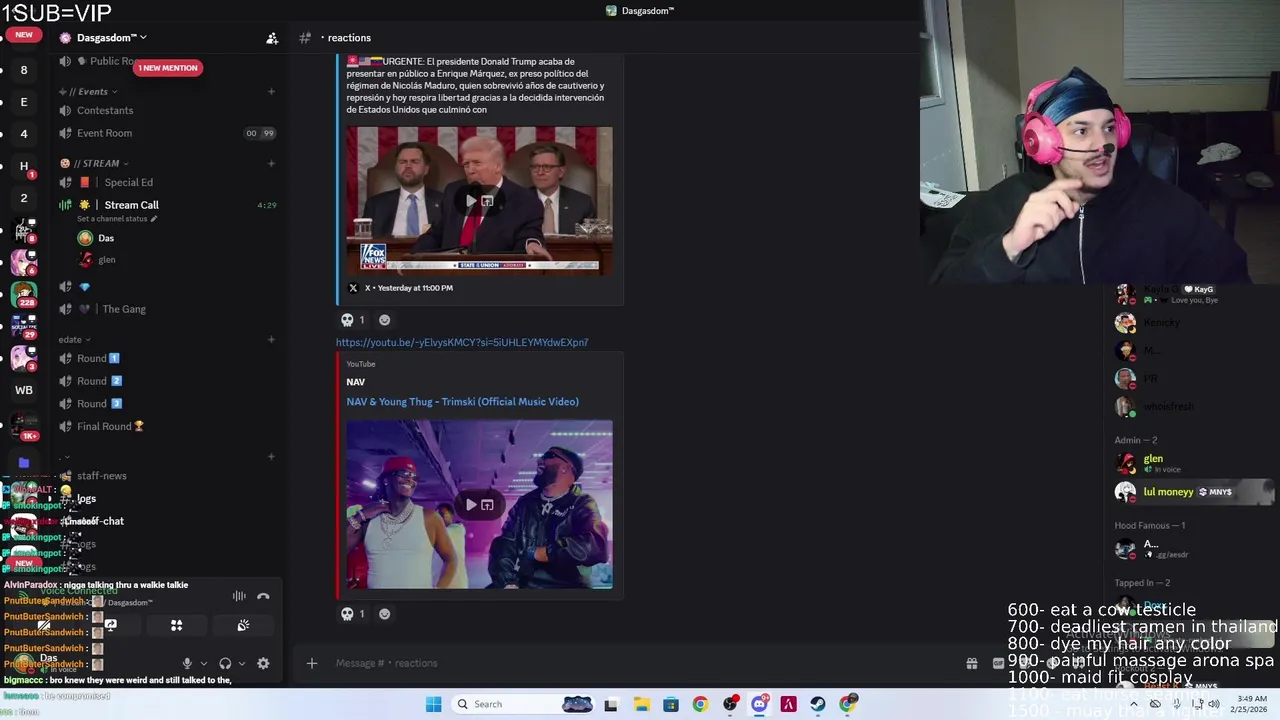Click Set a channel status

[x=117, y=219]
